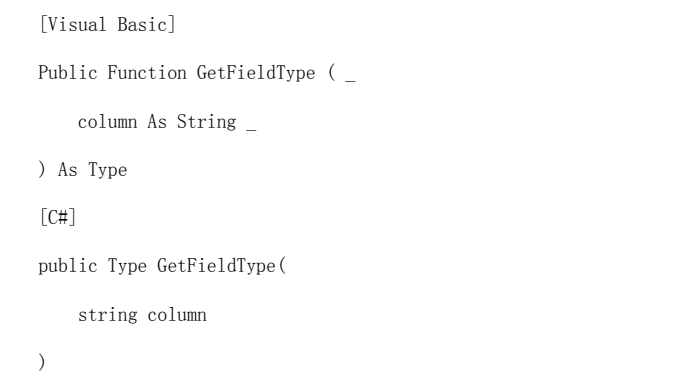
Task: Click the [Visual Basic] heading text
Action: point(107,24)
